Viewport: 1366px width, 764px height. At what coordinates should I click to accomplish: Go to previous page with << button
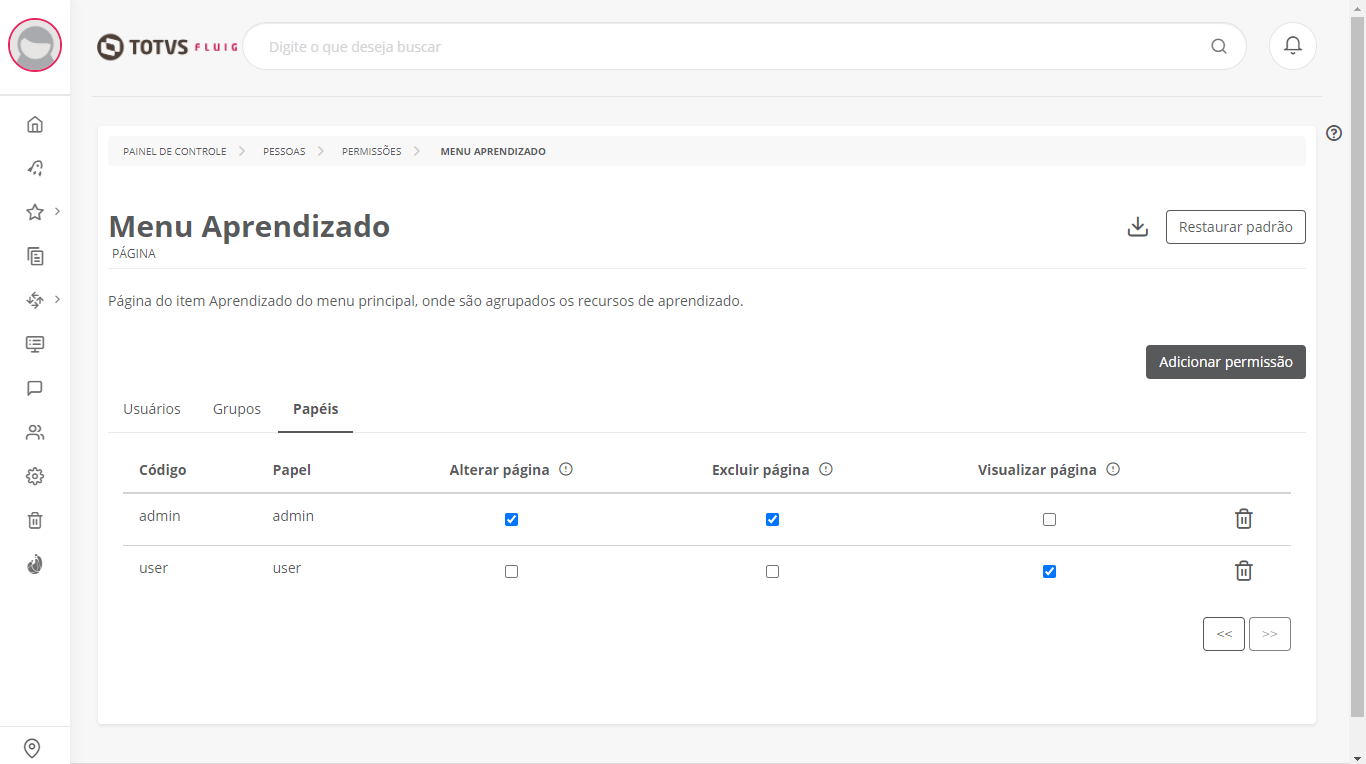[1224, 634]
